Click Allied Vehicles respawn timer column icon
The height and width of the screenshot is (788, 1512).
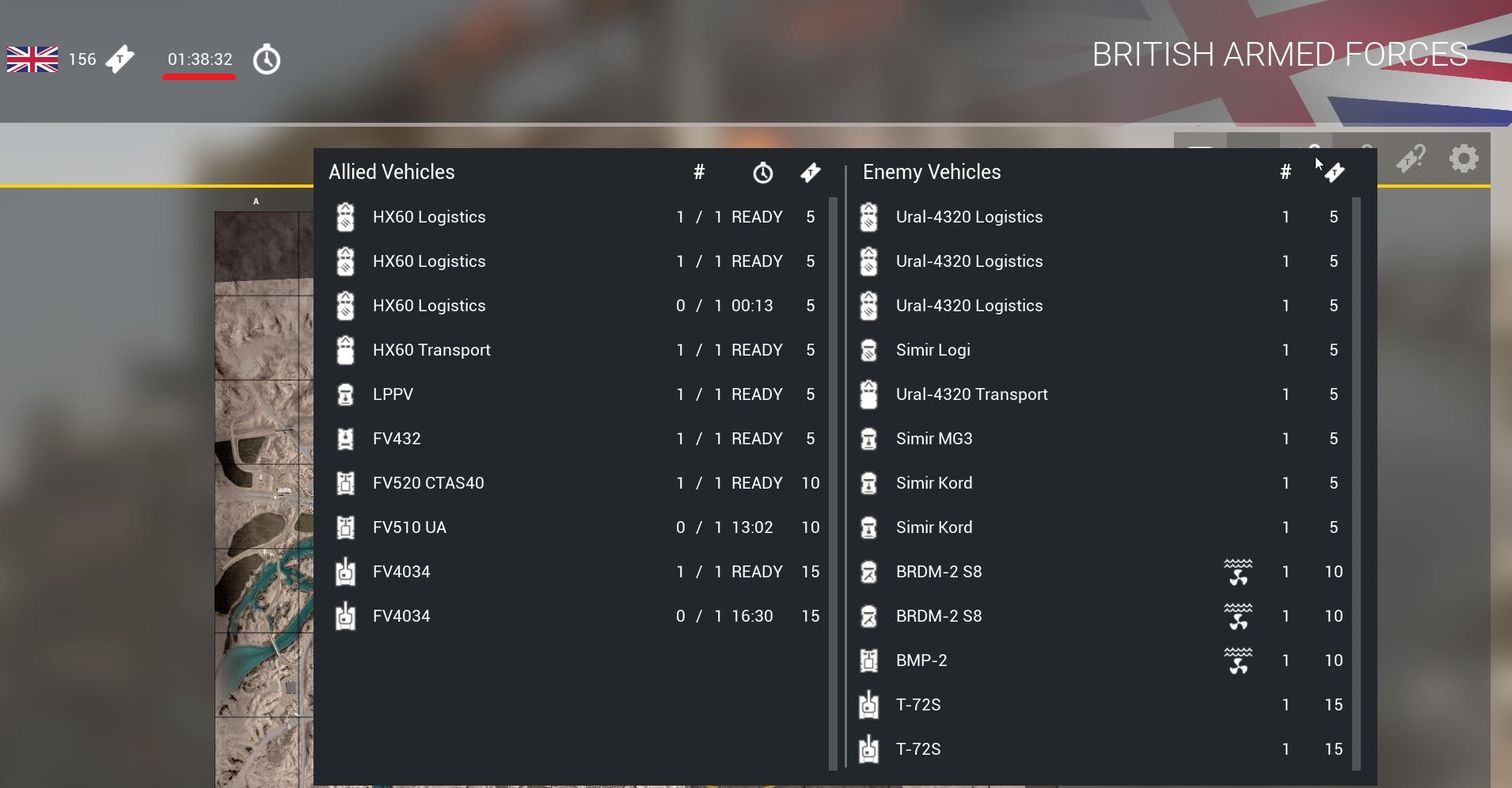[x=762, y=173]
